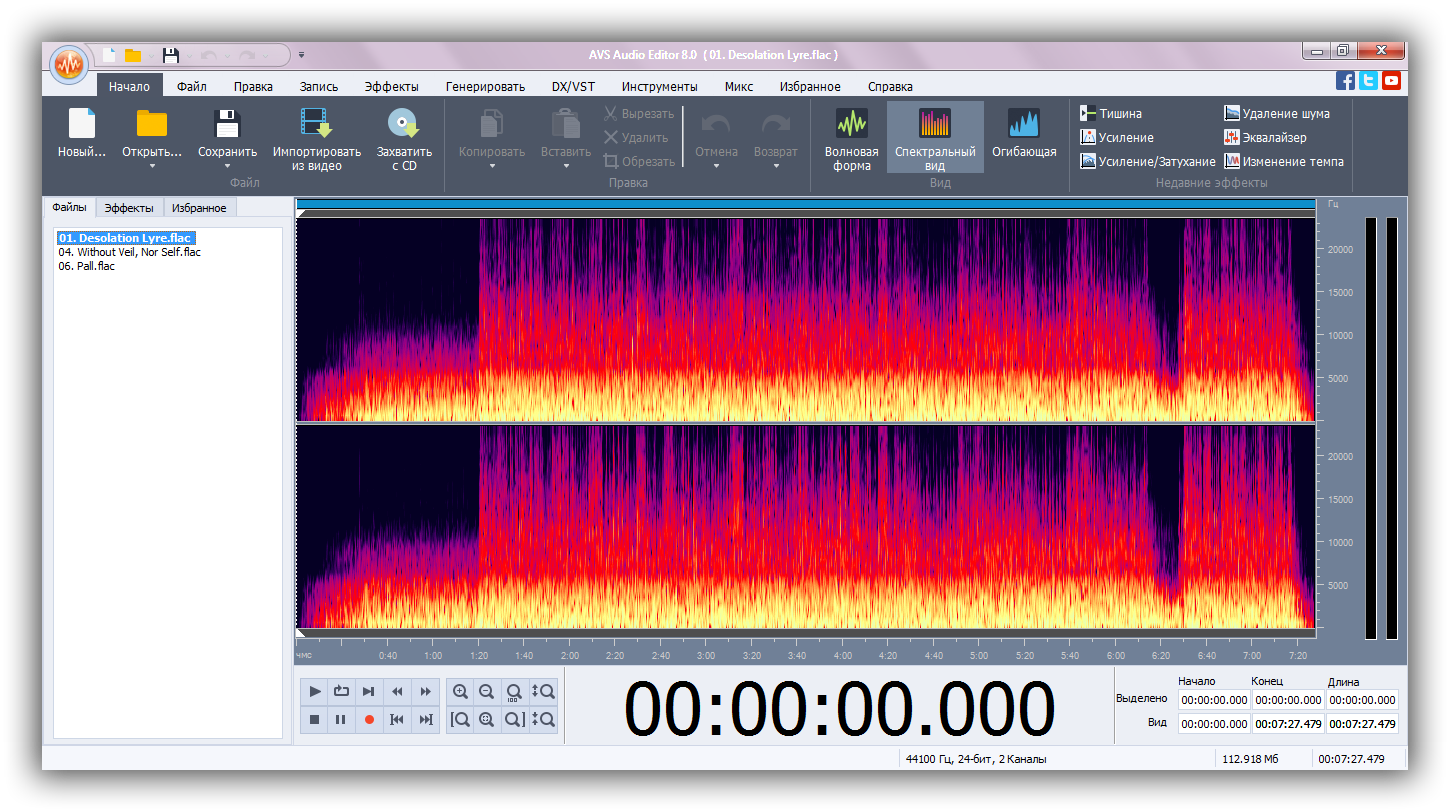Zoom to selection start bracket magnifier
The image size is (1450, 812).
coord(460,719)
